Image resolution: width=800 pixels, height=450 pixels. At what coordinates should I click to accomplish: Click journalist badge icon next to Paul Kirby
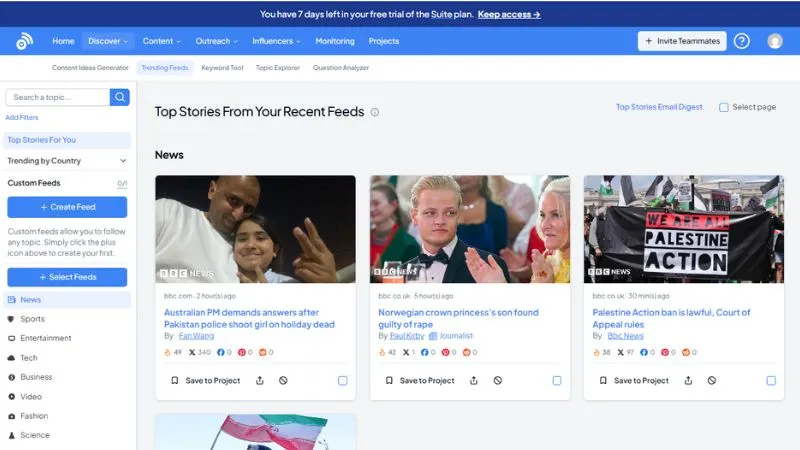[433, 336]
